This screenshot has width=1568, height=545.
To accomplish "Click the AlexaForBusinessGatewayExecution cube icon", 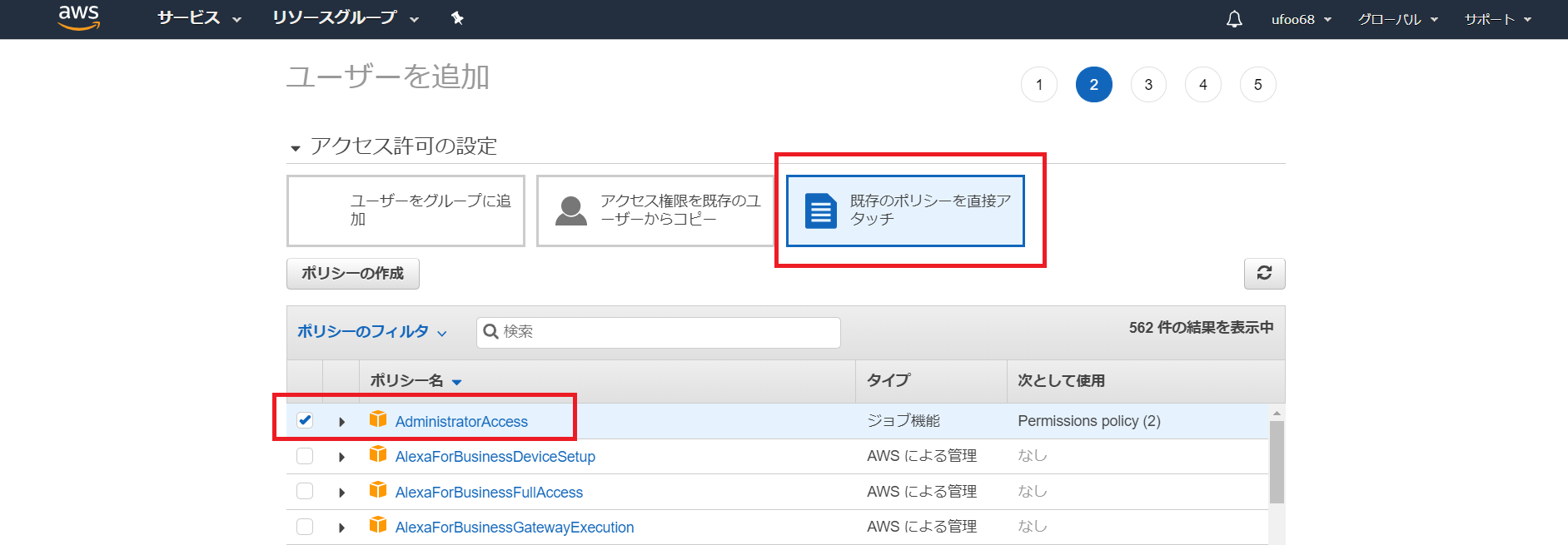I will [x=378, y=525].
